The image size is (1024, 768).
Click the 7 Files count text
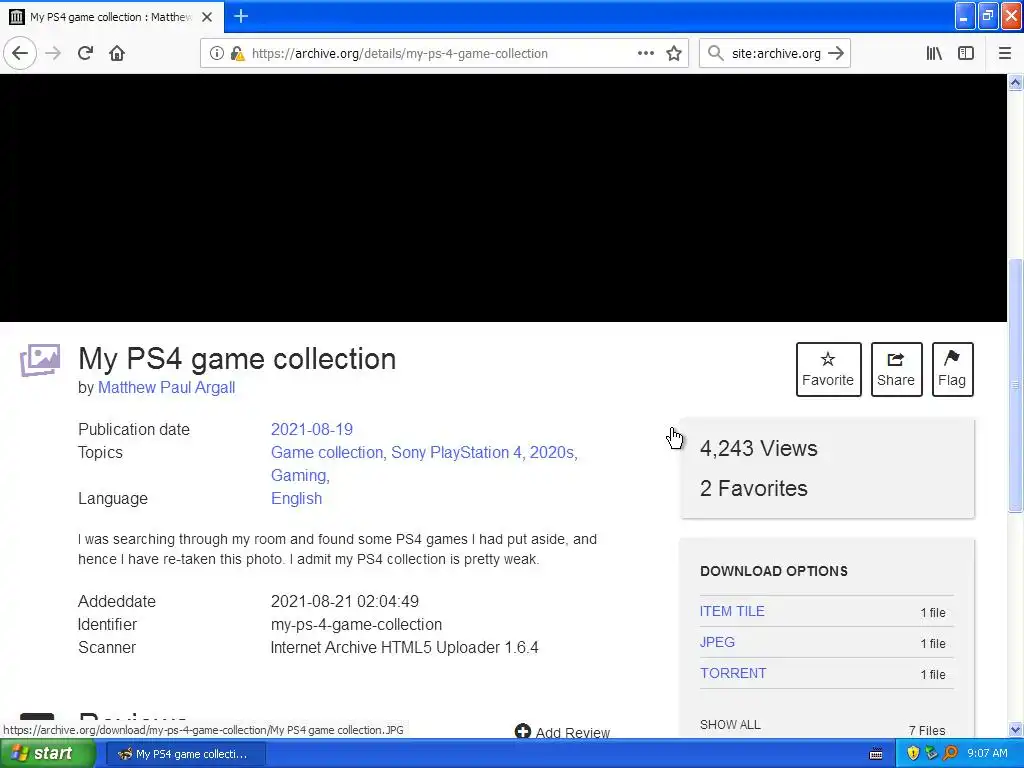click(927, 730)
